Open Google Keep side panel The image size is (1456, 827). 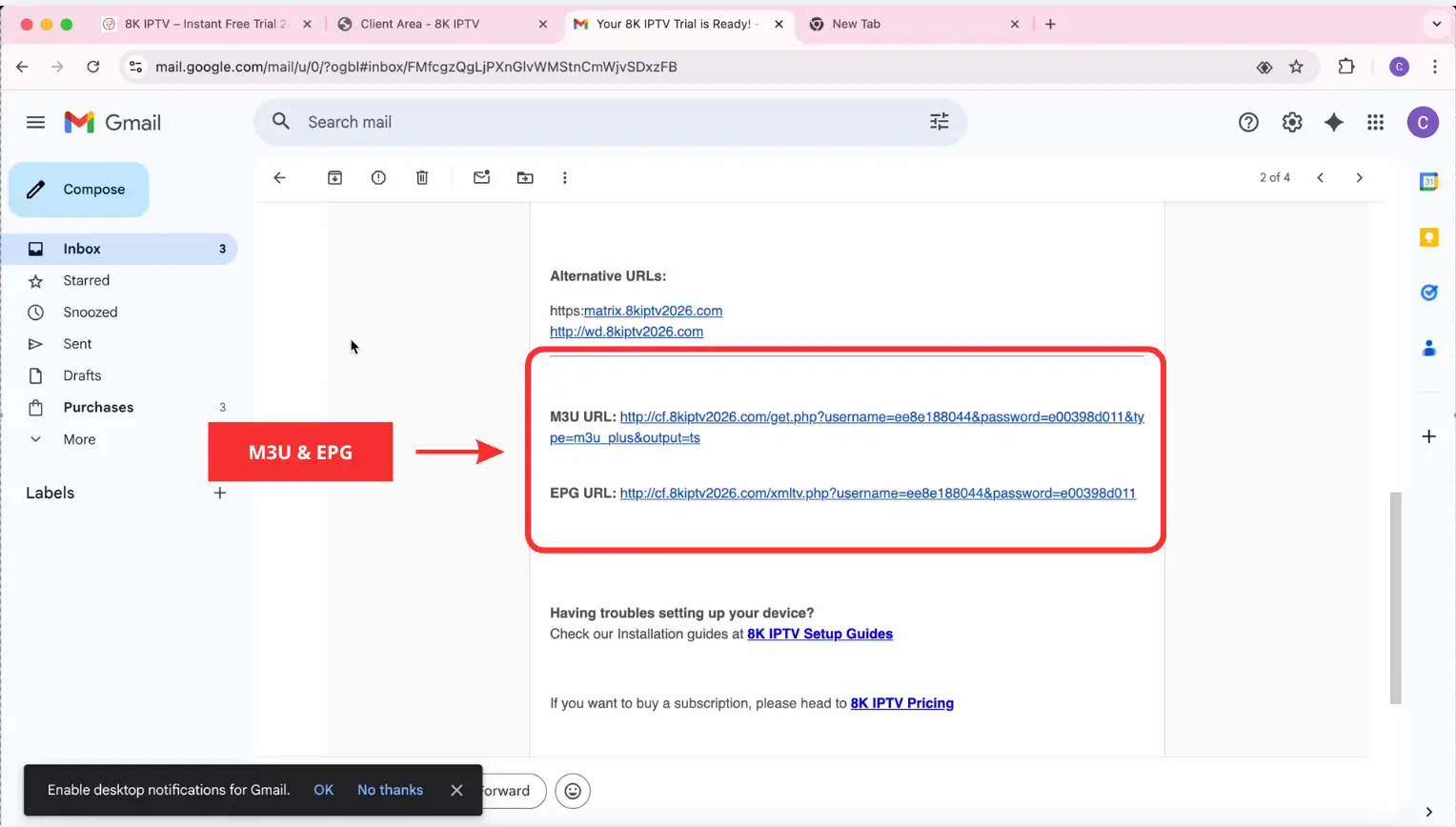[1428, 237]
